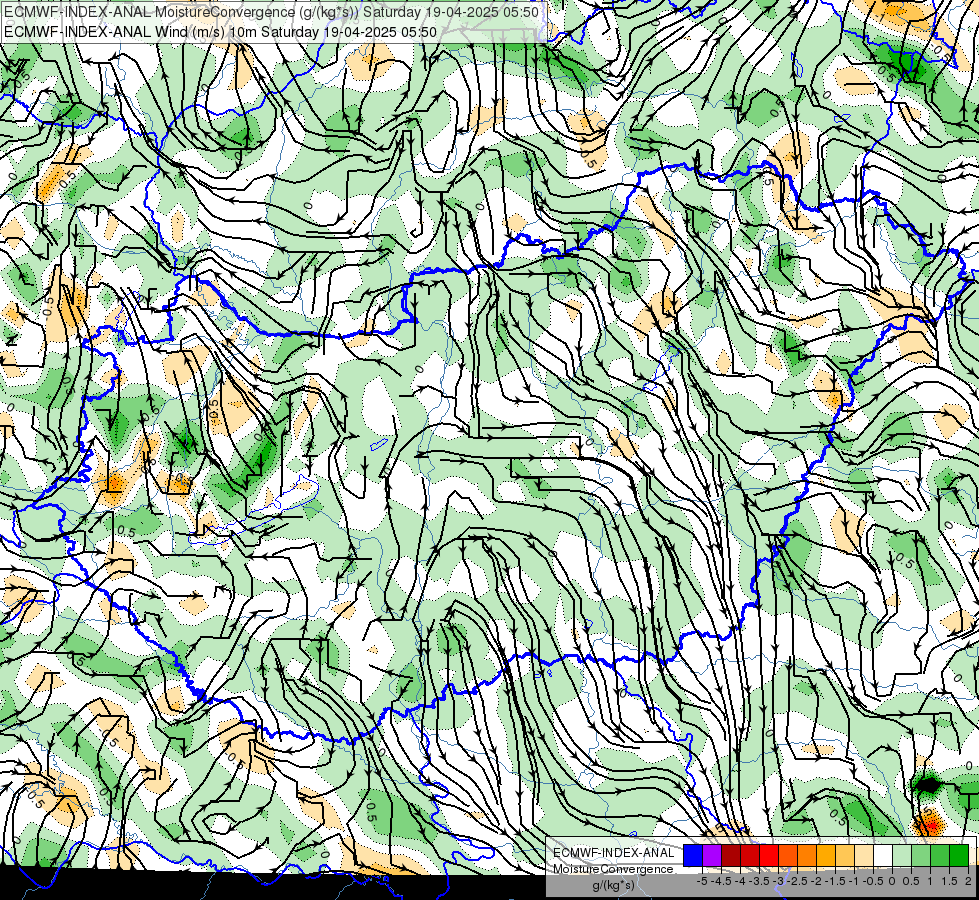Viewport: 979px width, 900px height.
Task: Click the -1.5 tick label on legend
Action: 835,881
